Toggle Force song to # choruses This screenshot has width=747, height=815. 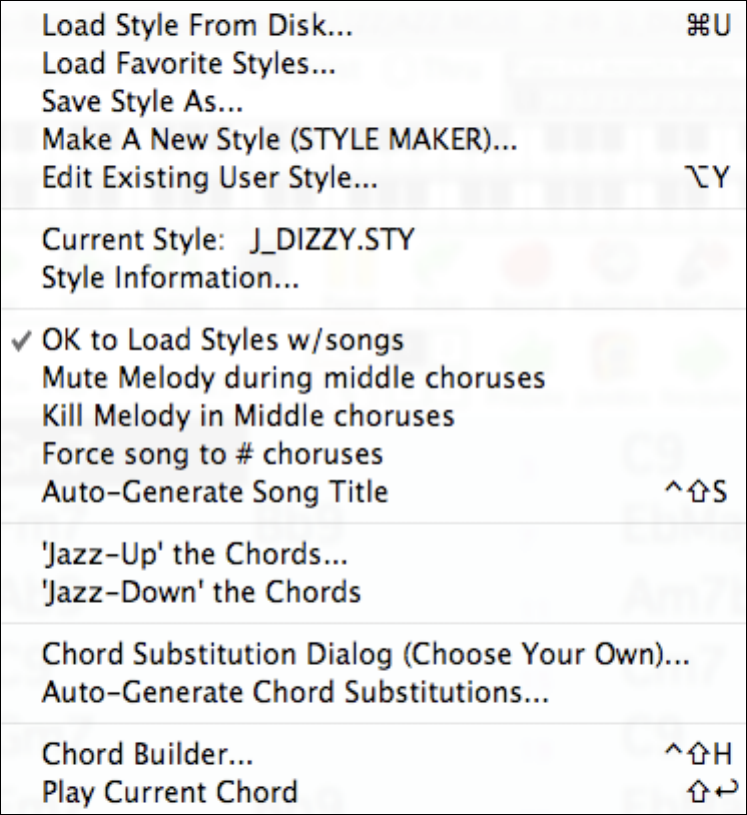pyautogui.click(x=212, y=453)
